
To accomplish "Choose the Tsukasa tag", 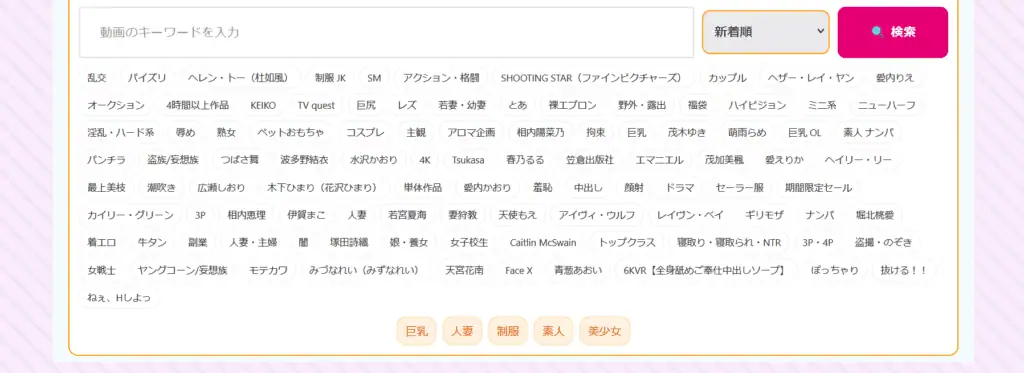I will pos(468,160).
